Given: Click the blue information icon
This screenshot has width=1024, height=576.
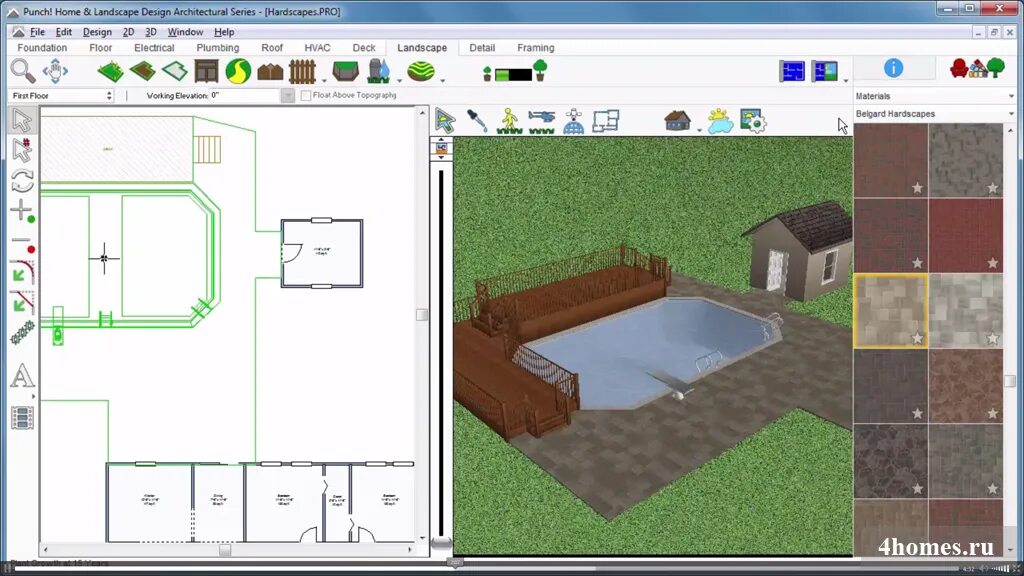Looking at the screenshot, I should 893,68.
